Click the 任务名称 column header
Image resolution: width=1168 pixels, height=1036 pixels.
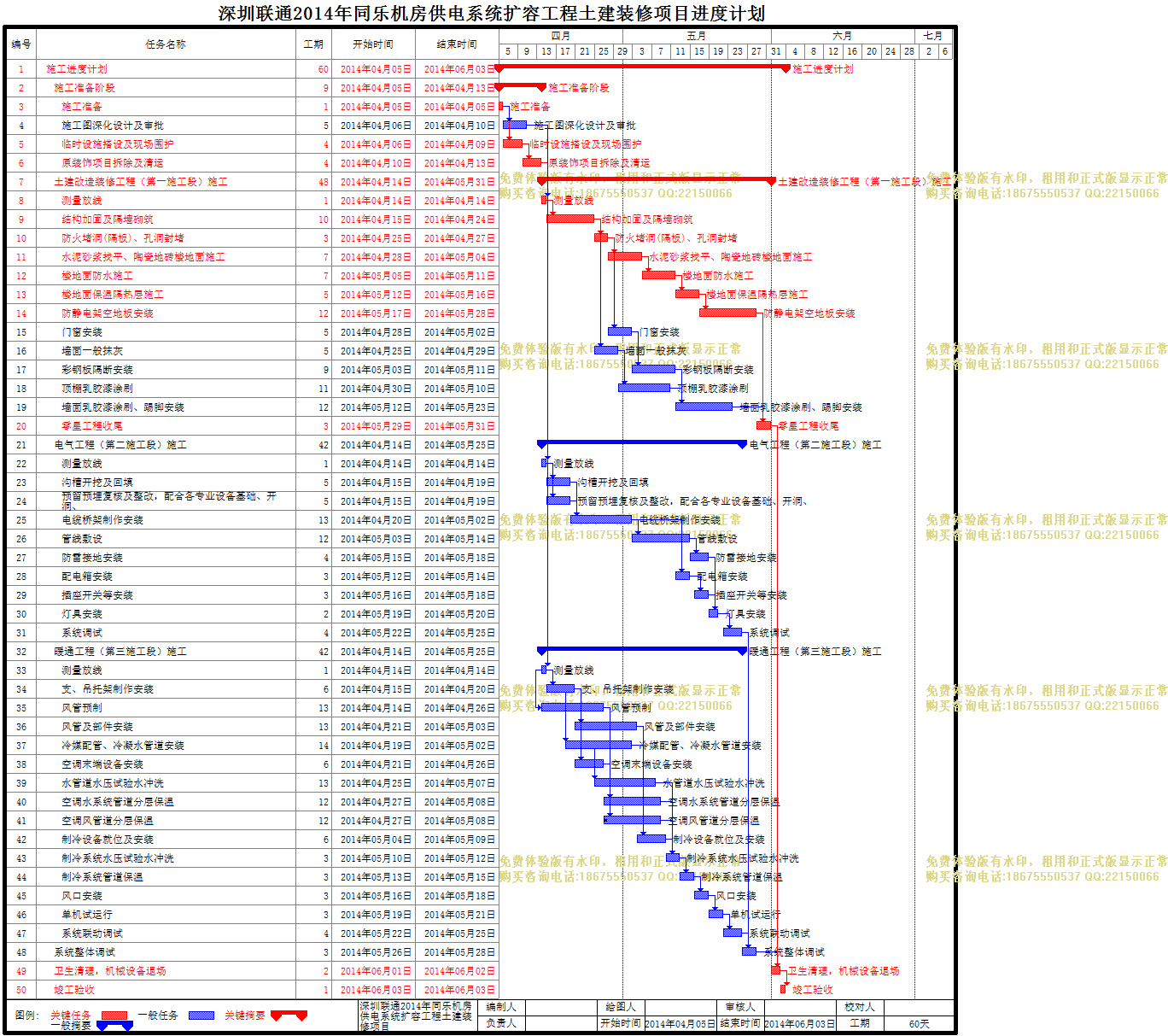pyautogui.click(x=166, y=44)
